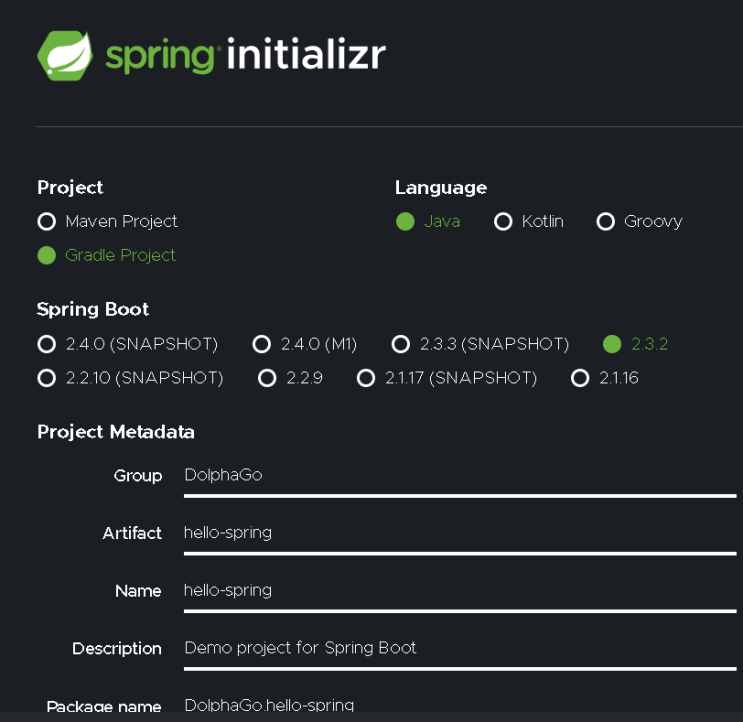Click the Group field label

point(138,476)
